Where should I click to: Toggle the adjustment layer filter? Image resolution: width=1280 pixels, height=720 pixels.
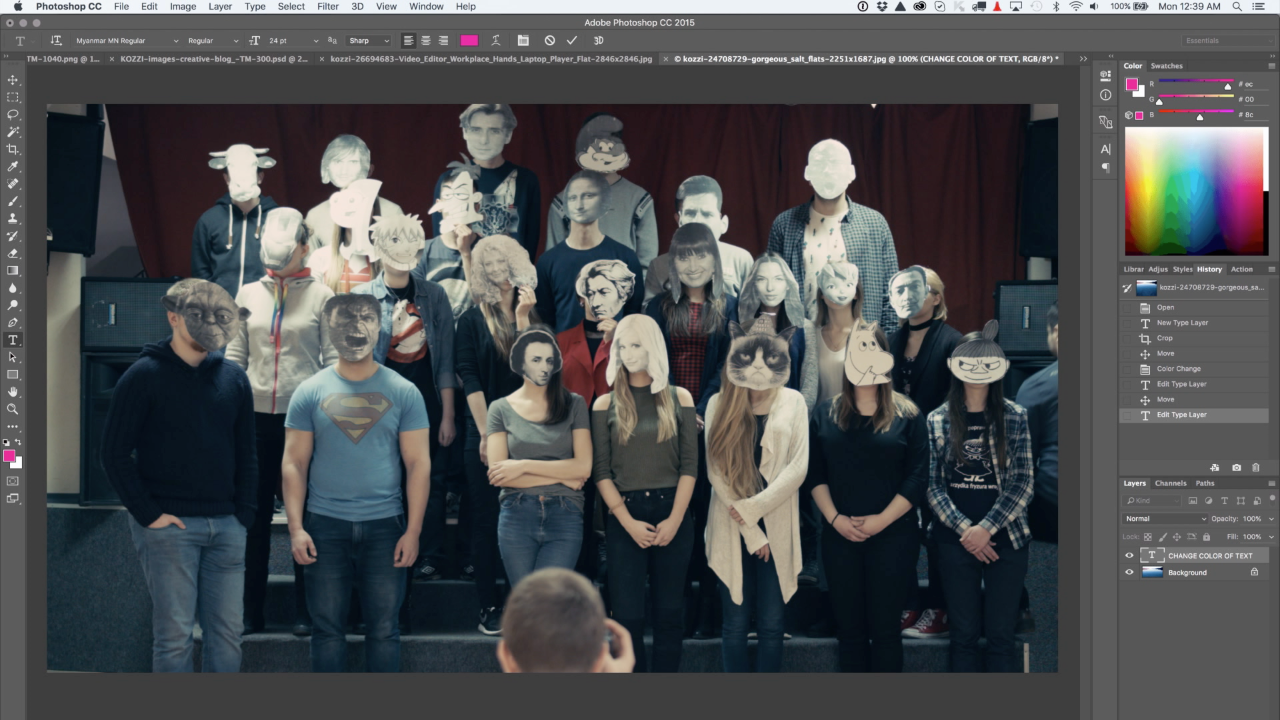click(x=1210, y=500)
